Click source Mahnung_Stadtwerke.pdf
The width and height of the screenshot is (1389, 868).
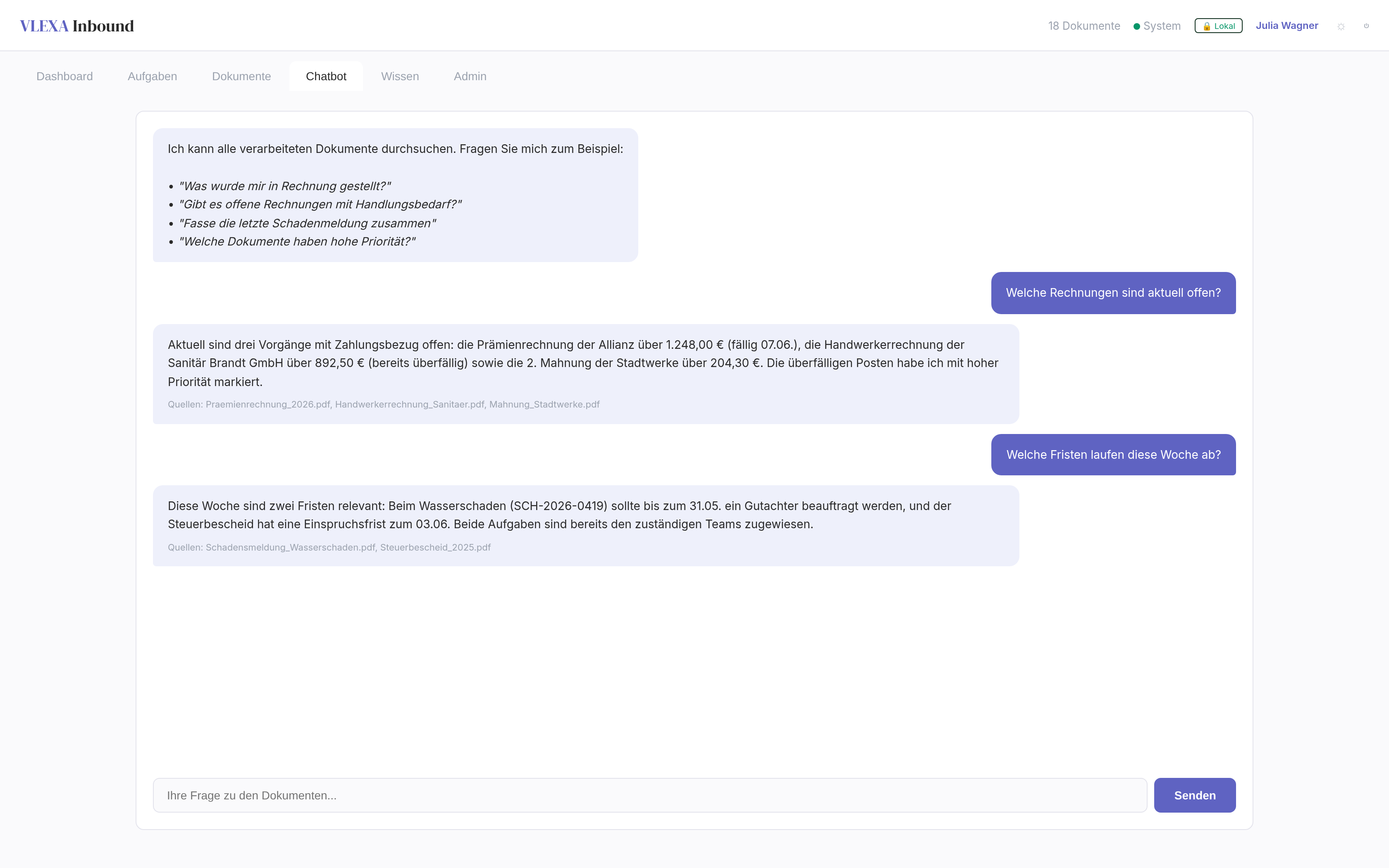tap(544, 404)
